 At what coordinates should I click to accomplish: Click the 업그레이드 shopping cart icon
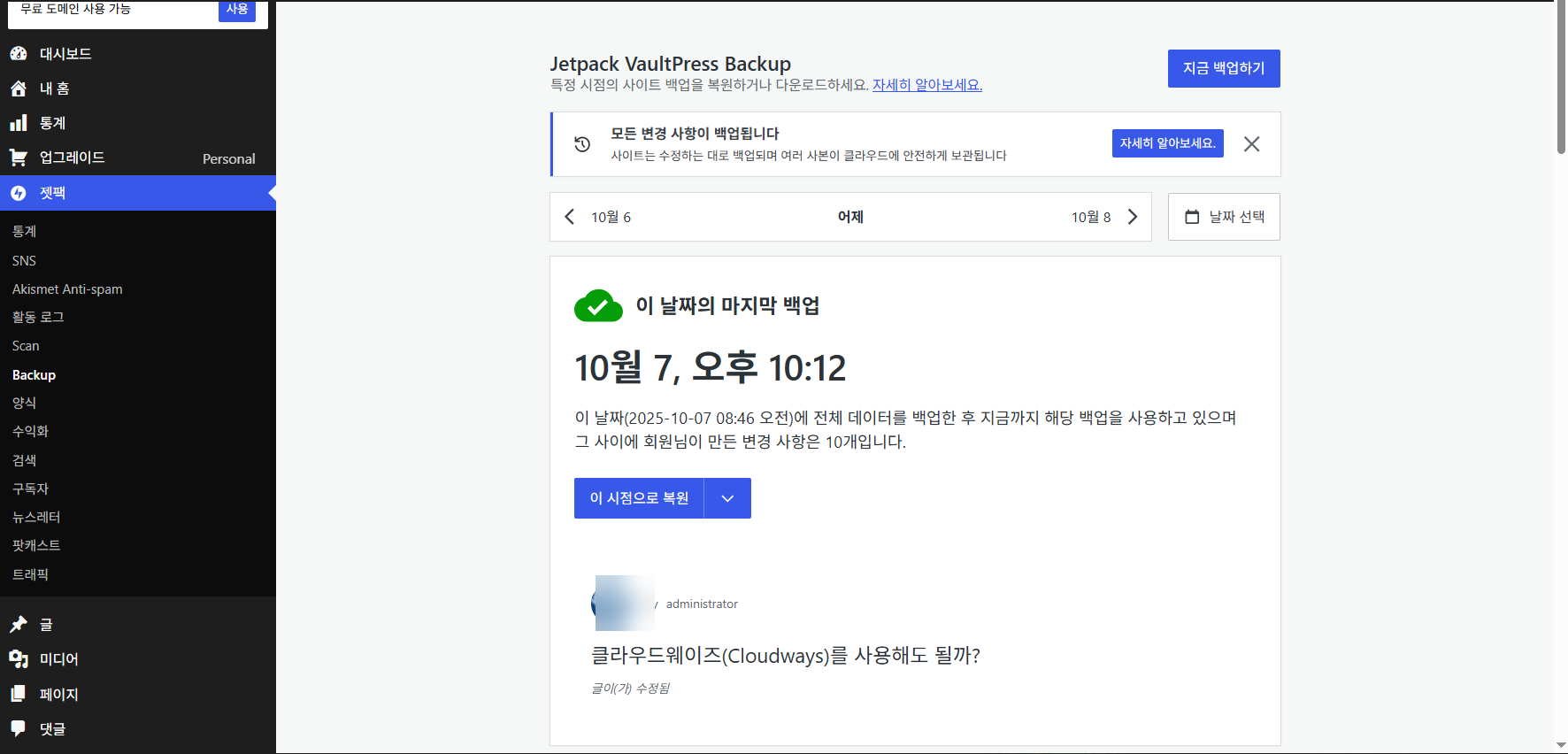19,158
